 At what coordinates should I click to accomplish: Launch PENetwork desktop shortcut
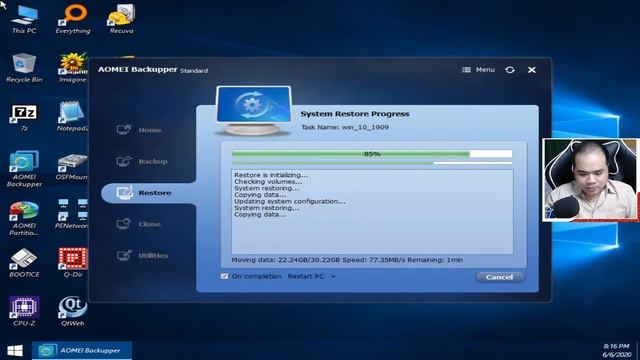click(72, 214)
